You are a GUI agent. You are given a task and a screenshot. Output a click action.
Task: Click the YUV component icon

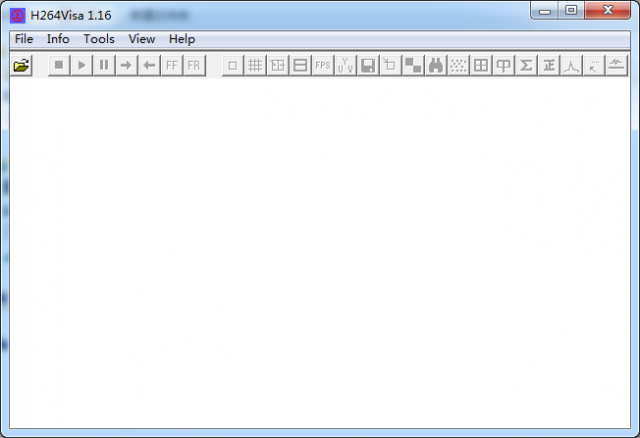(345, 65)
